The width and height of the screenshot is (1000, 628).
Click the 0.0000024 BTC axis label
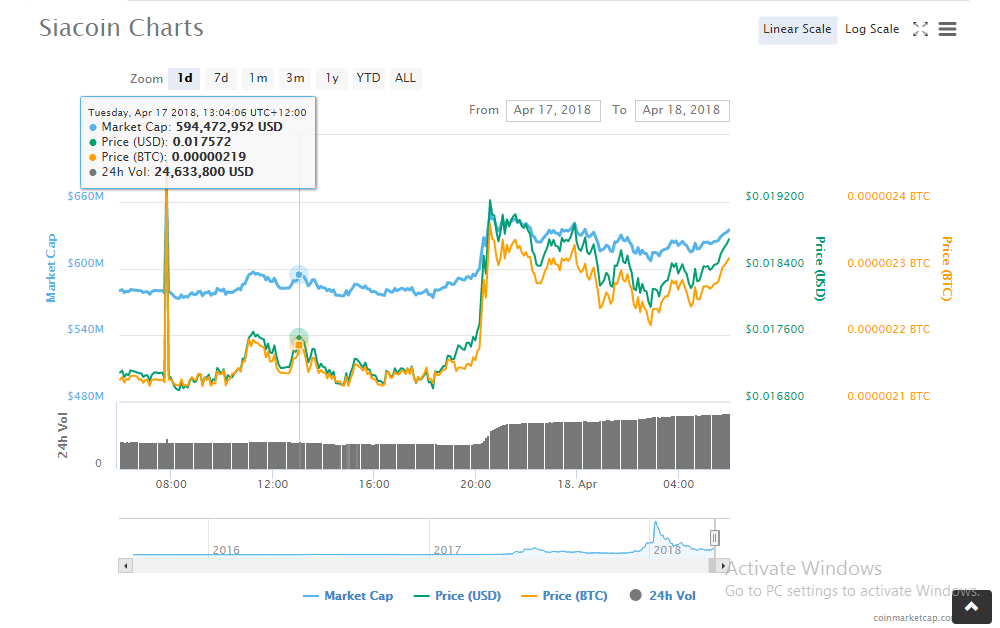point(888,196)
